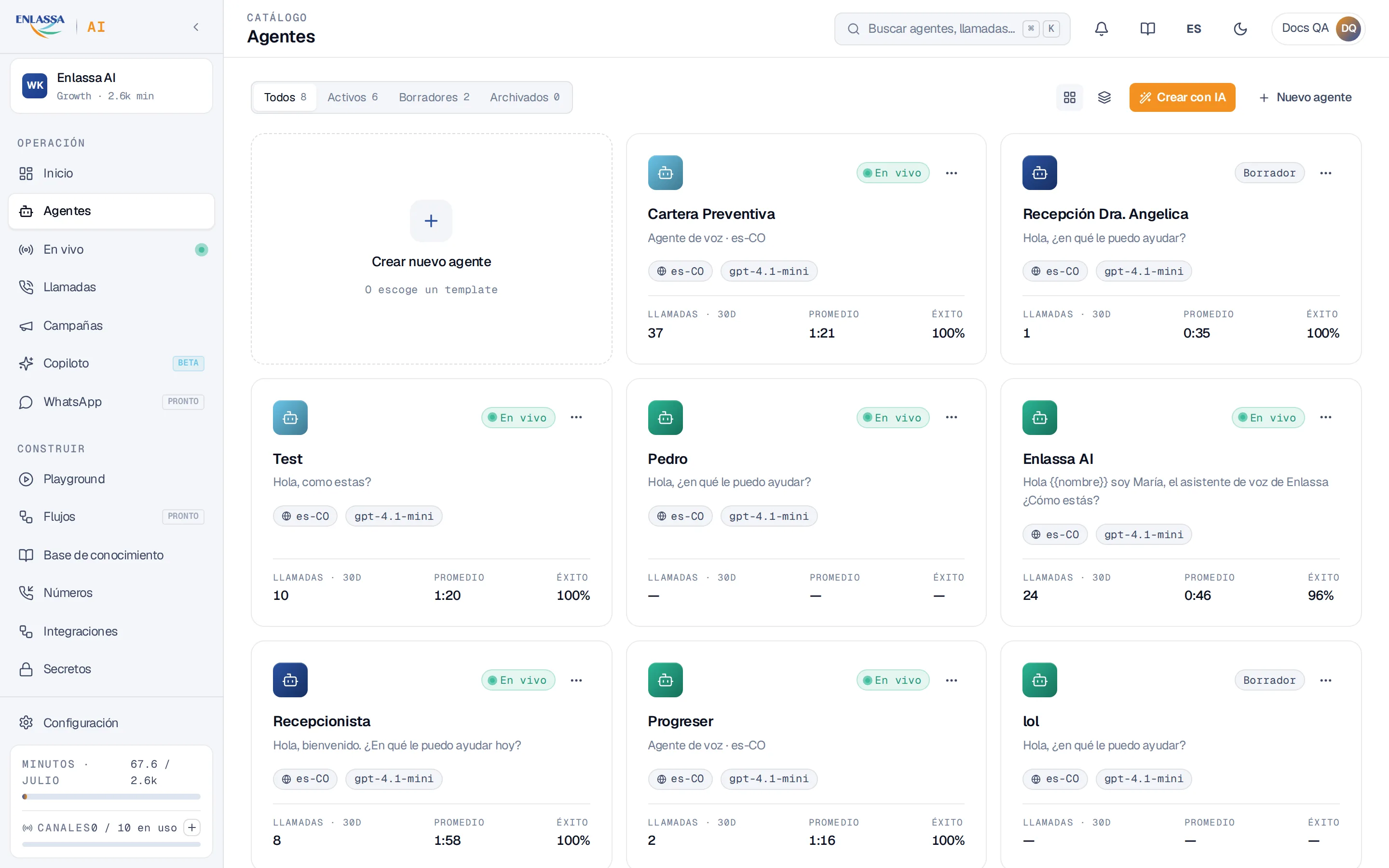Open the Docs QA user menu

tap(1318, 29)
